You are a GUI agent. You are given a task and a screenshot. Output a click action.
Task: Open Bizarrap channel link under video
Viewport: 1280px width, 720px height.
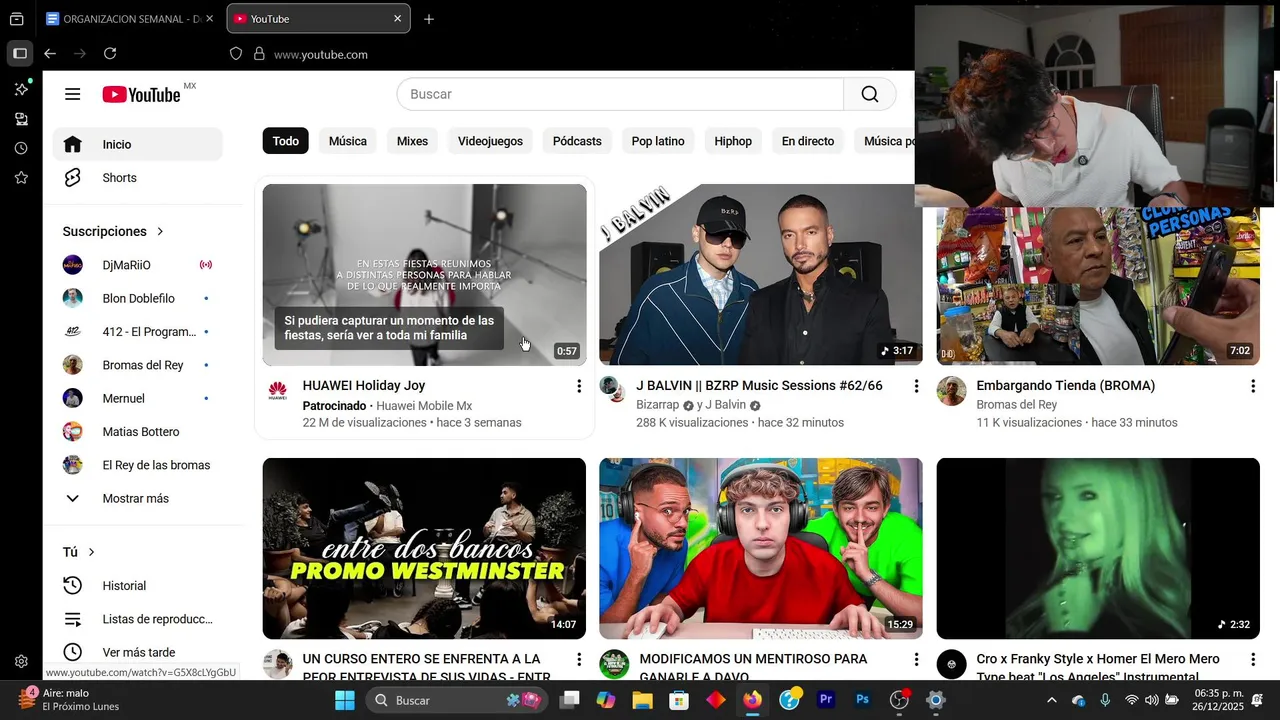click(x=657, y=405)
